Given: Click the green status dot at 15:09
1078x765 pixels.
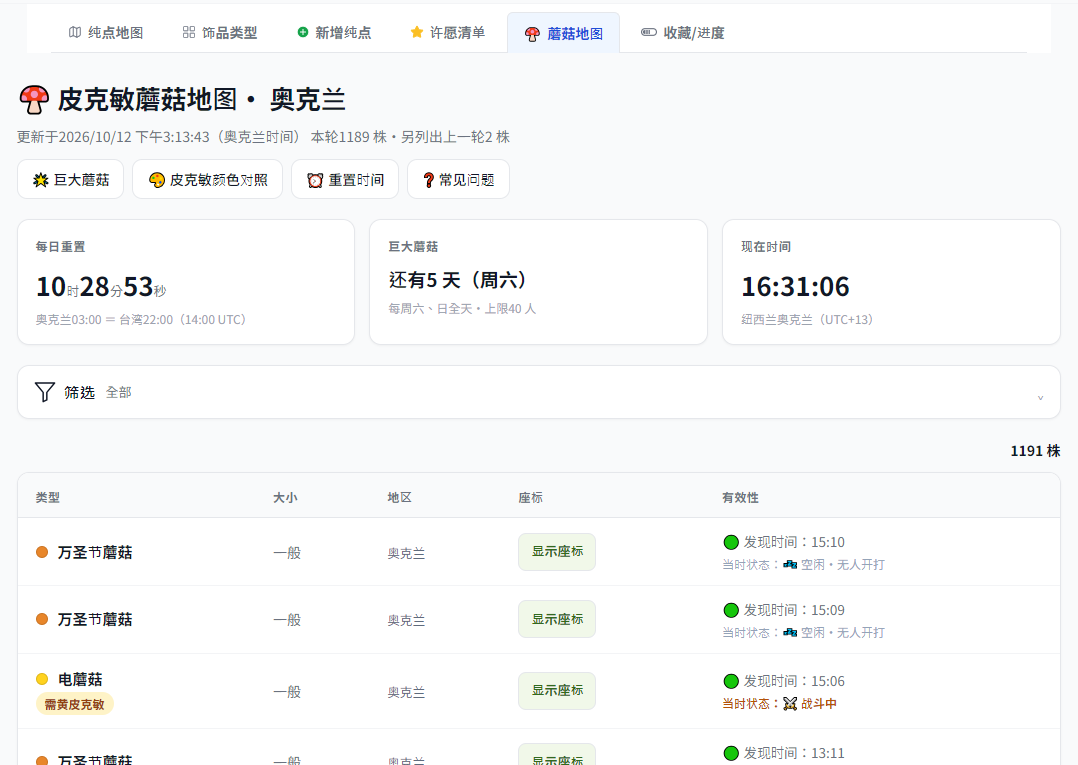Looking at the screenshot, I should (x=731, y=610).
